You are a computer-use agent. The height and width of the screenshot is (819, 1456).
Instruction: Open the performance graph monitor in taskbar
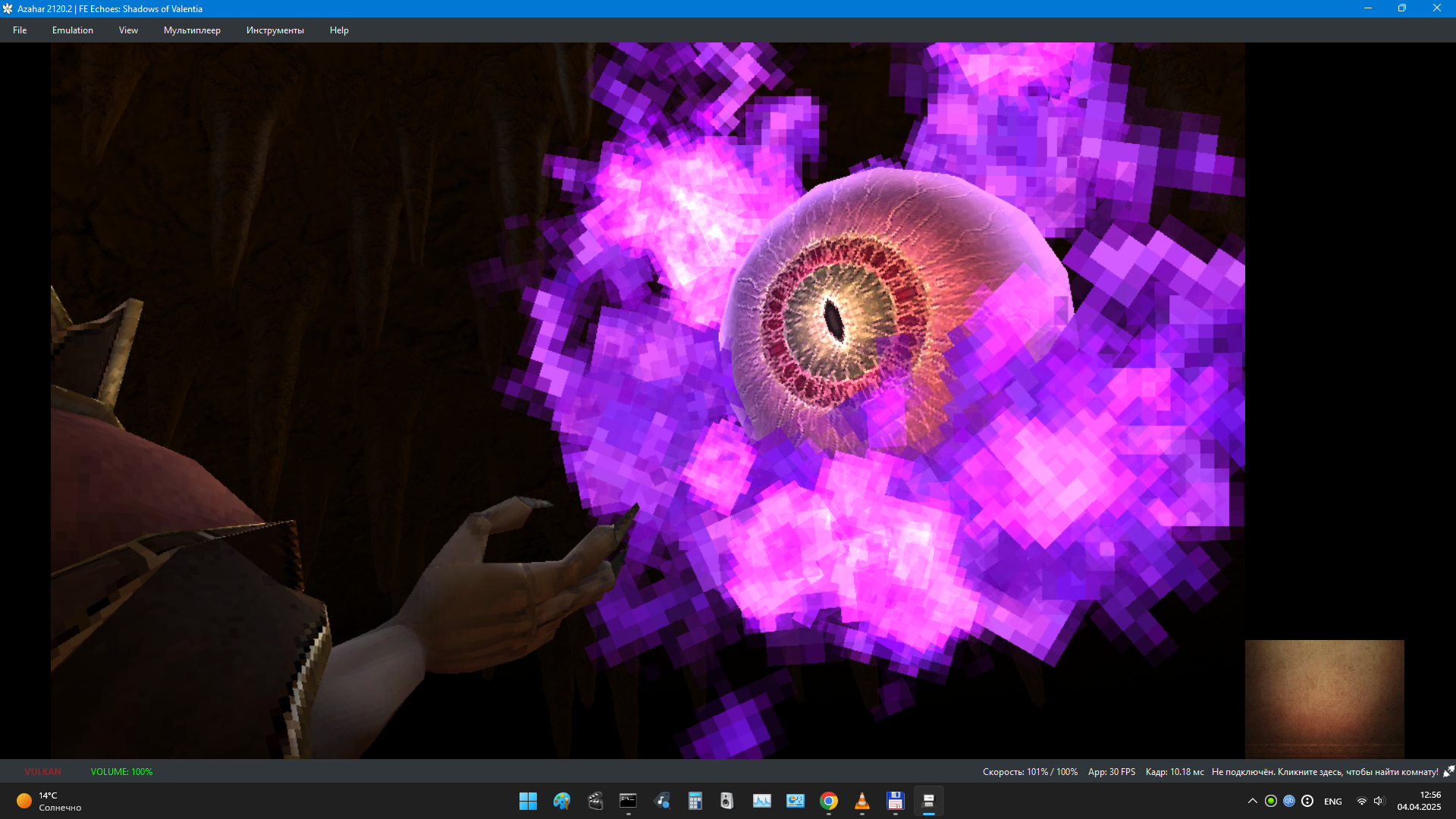(761, 801)
